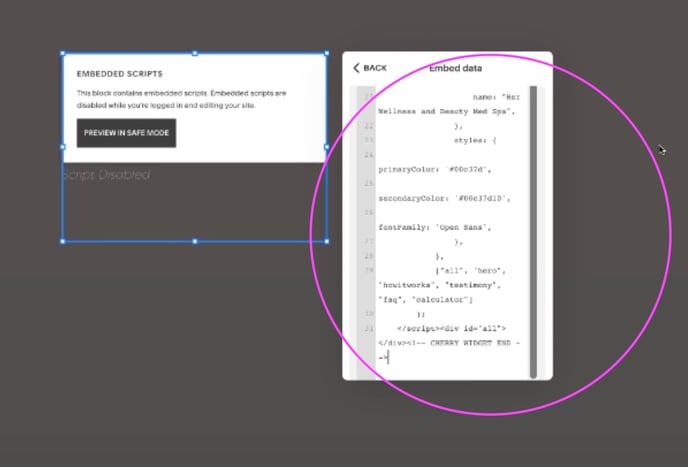Click the top-center resize handle of block
The width and height of the screenshot is (688, 467).
pos(195,54)
